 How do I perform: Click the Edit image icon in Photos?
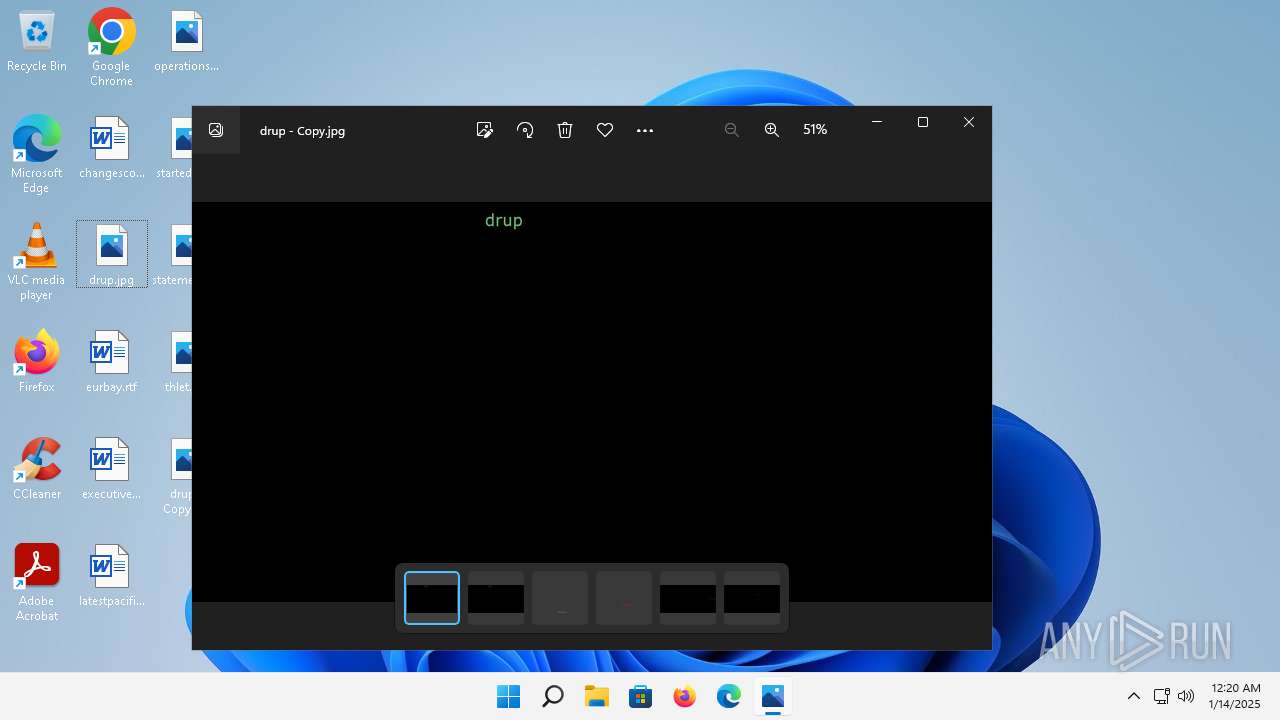click(x=485, y=130)
